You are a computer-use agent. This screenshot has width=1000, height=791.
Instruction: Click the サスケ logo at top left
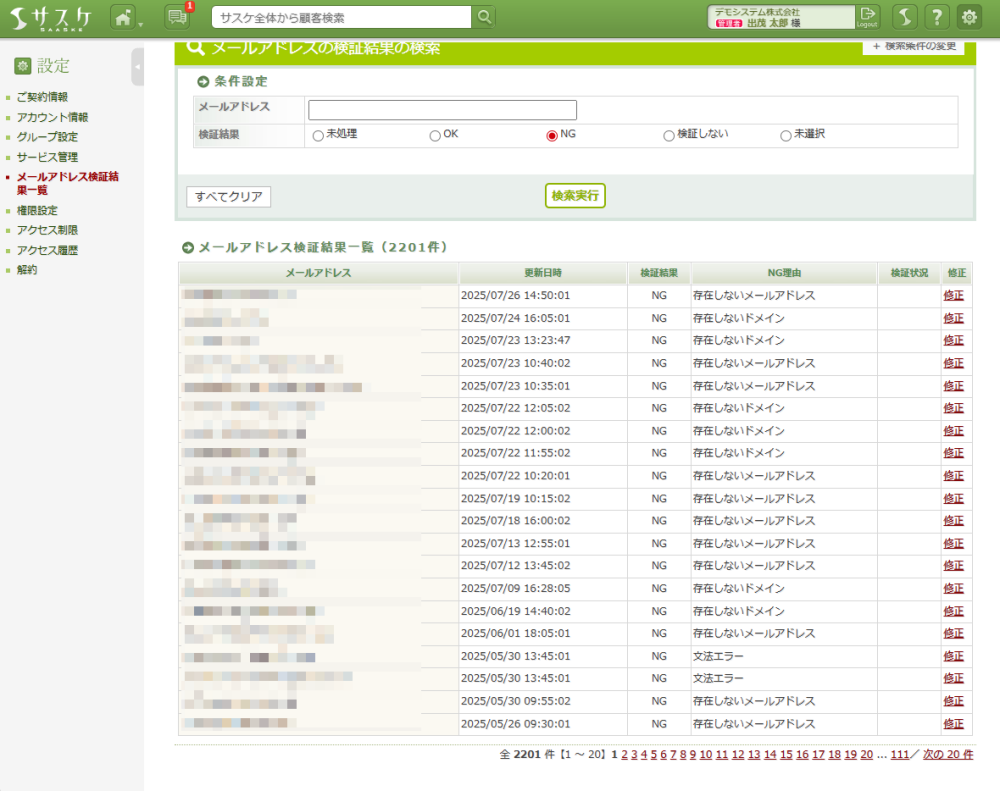[x=51, y=18]
